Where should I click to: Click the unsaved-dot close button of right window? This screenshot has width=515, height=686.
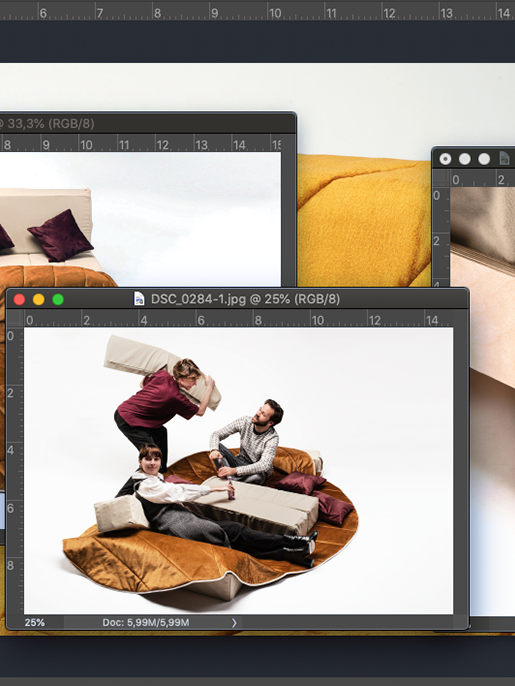445,159
